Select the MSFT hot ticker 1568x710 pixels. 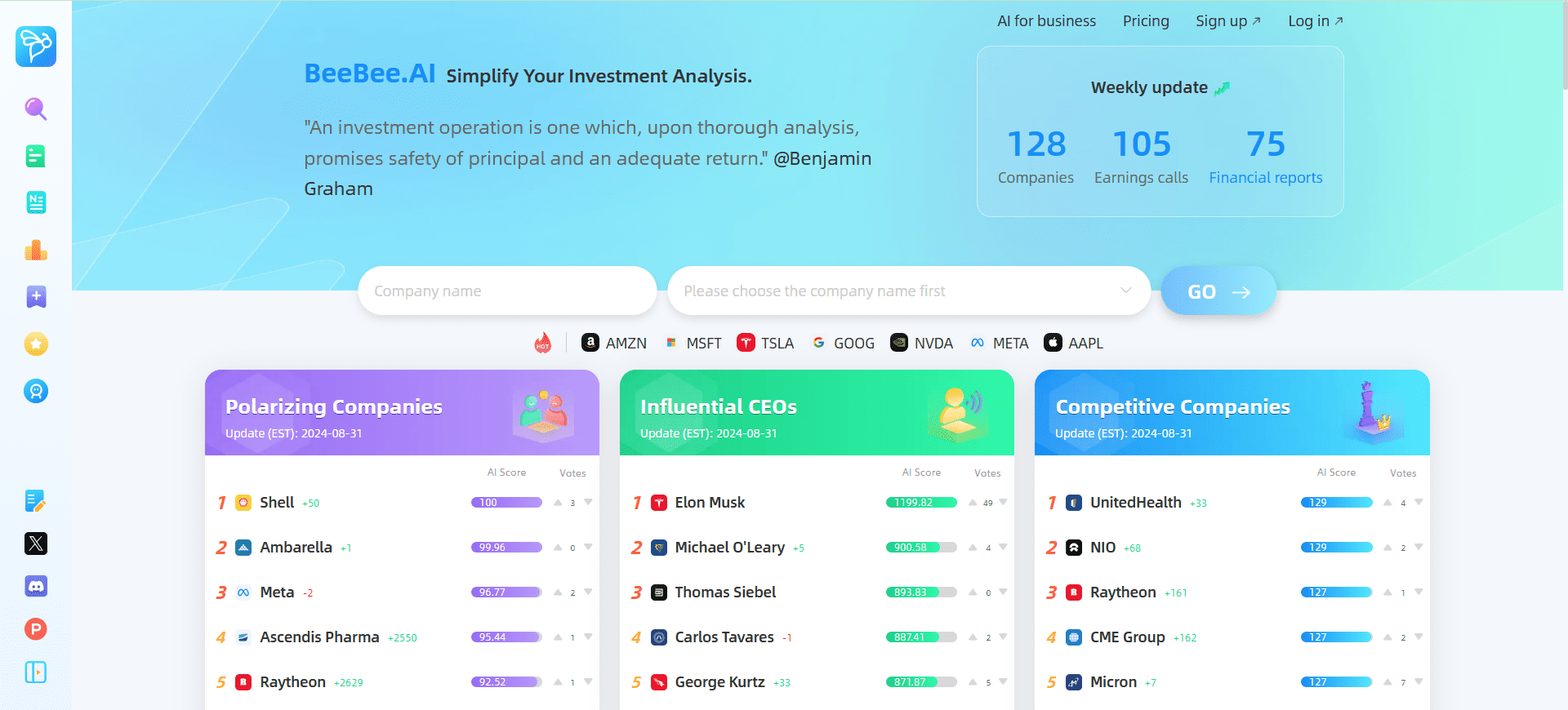coord(693,343)
